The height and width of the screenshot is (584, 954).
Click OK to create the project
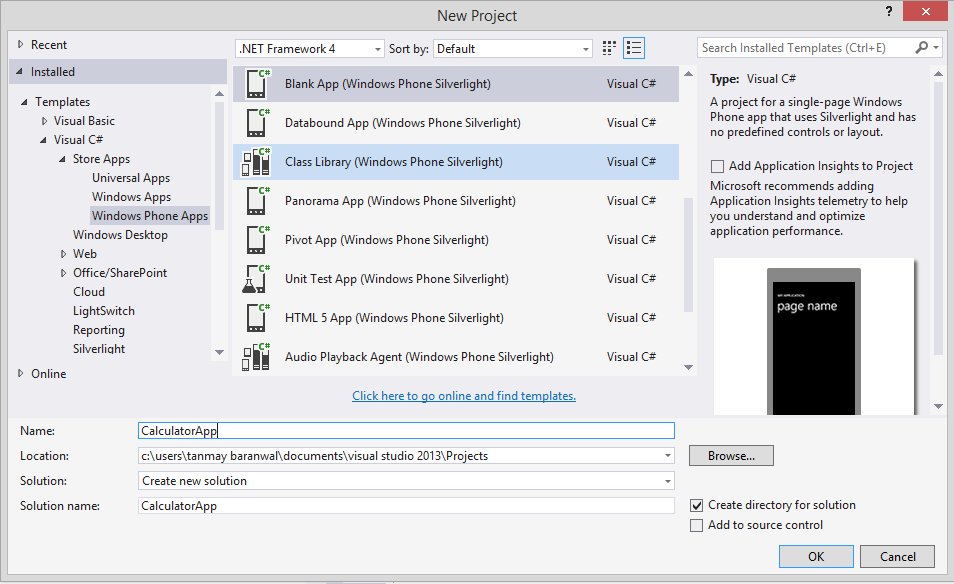point(816,557)
